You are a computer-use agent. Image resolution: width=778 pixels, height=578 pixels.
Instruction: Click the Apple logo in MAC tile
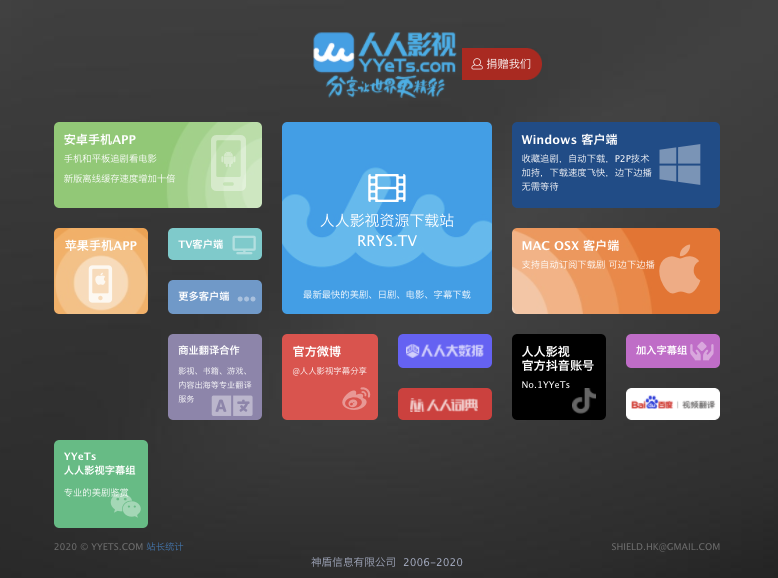pyautogui.click(x=680, y=269)
